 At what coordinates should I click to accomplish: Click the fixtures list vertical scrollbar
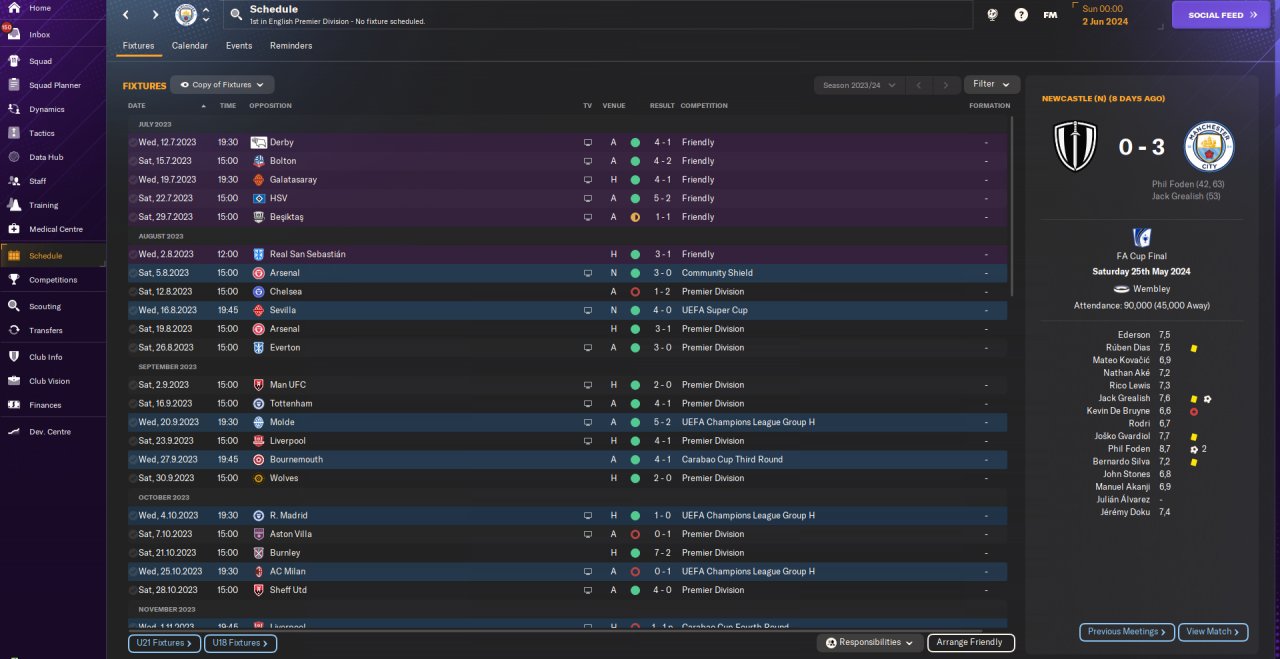click(x=1013, y=206)
